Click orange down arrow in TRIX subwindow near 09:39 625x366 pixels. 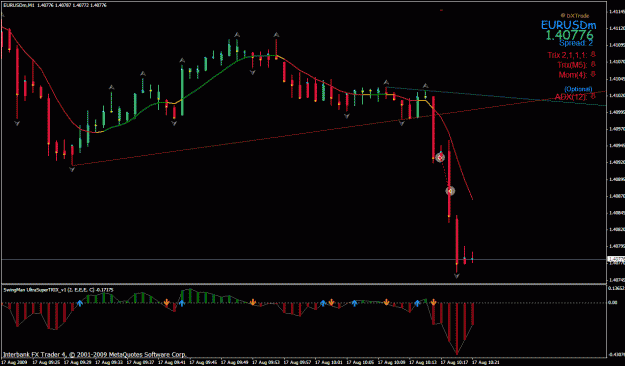167,303
